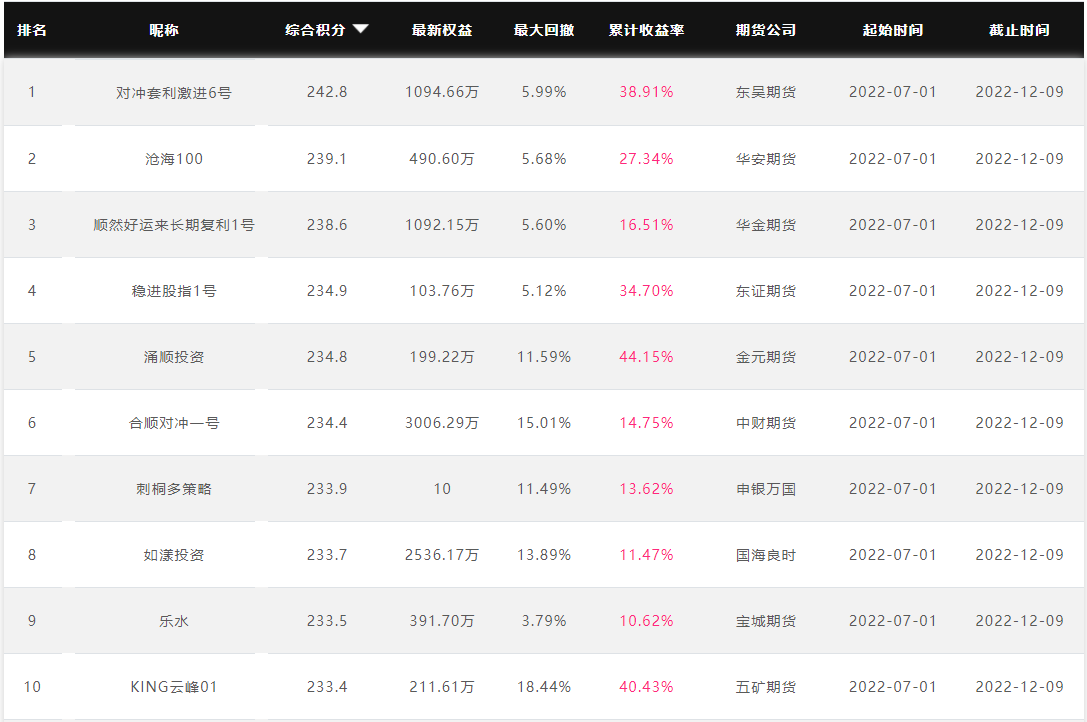1087x722 pixels.
Task: Click equity value 1092.15万
Action: click(442, 225)
